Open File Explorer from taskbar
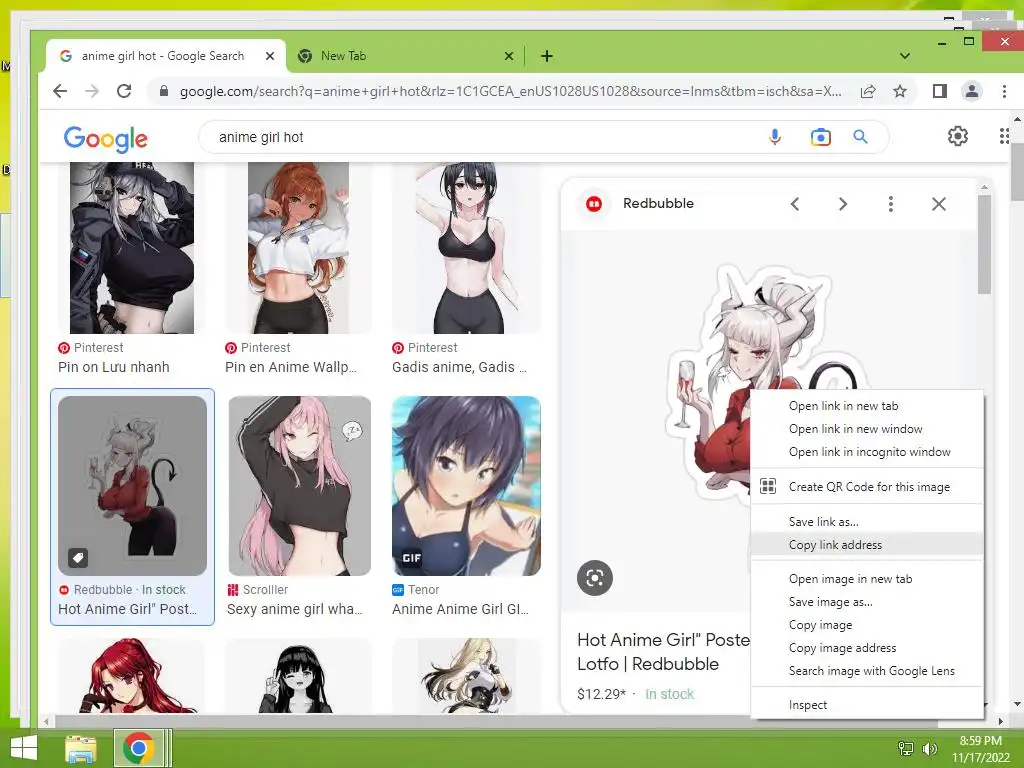Image resolution: width=1024 pixels, height=768 pixels. 81,748
